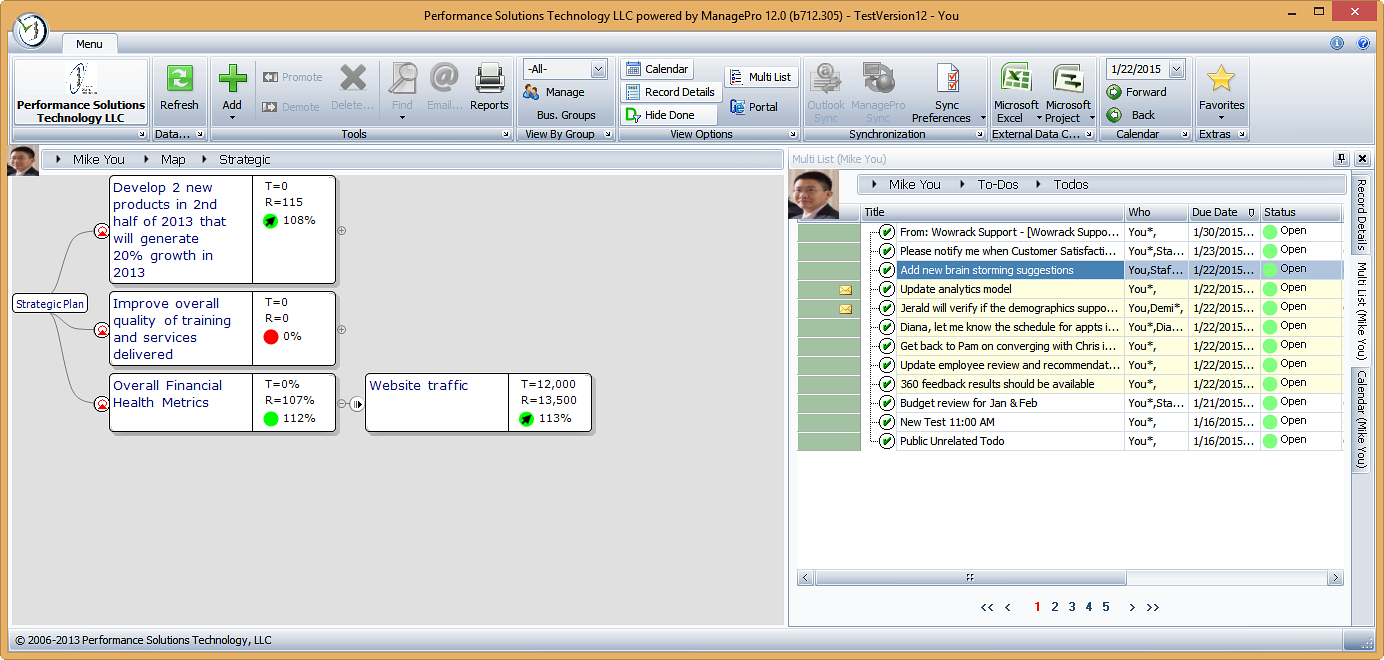Click green status dot on Website traffic
Viewport: 1384px width, 660px height.
(527, 419)
